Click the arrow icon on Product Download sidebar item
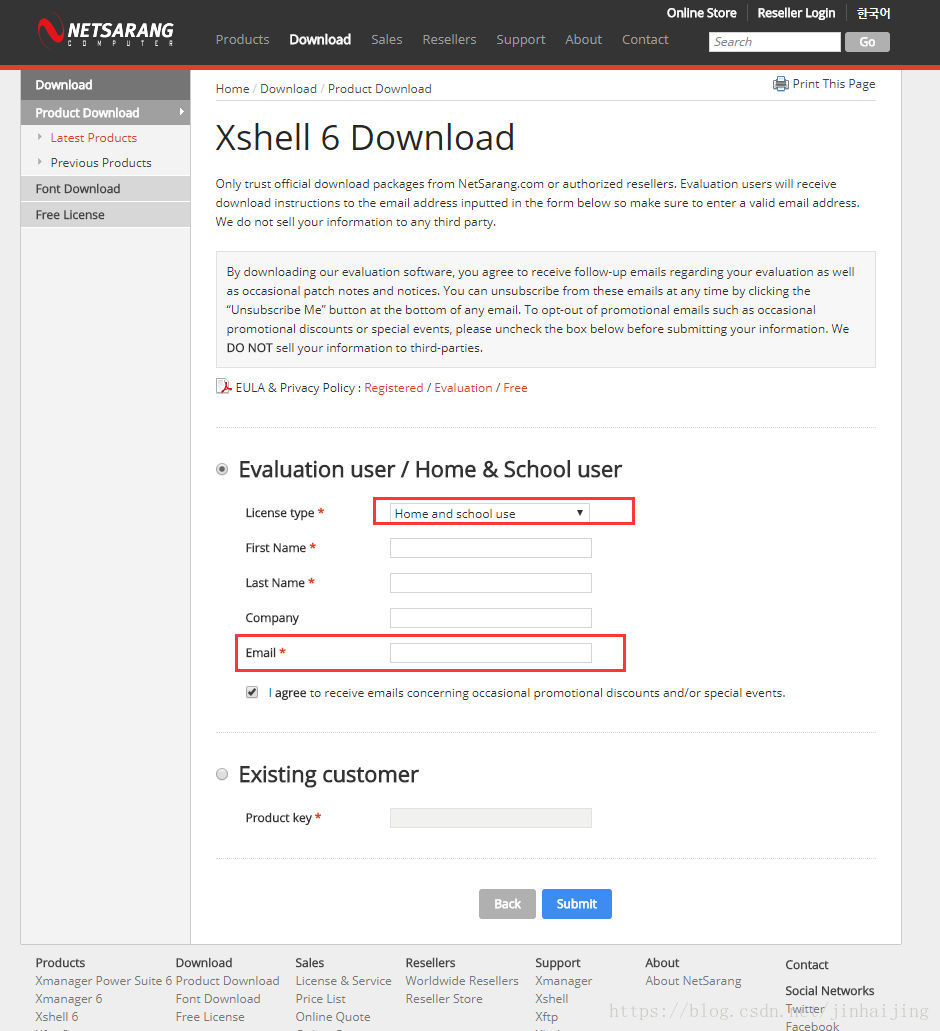 pyautogui.click(x=181, y=112)
